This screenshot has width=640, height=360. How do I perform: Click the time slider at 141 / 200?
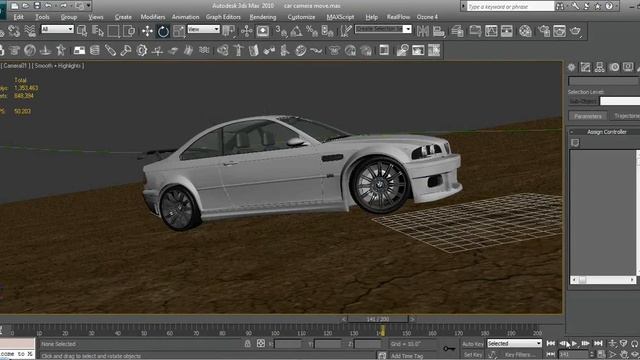pos(378,319)
